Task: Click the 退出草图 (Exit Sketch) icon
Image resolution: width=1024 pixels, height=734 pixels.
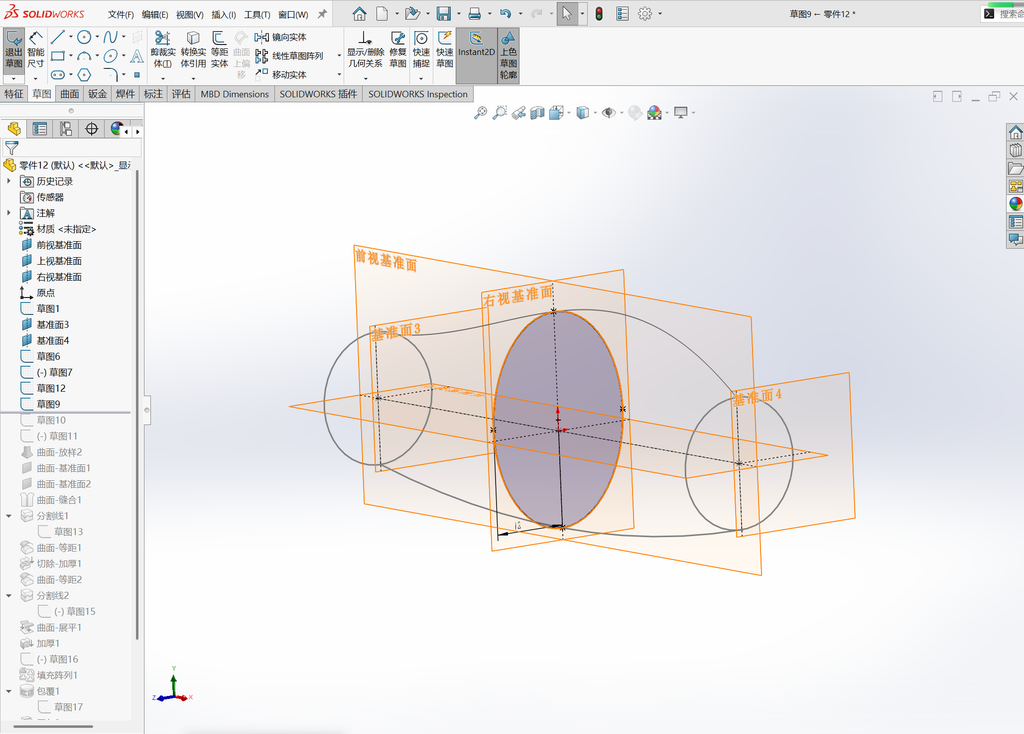Action: tap(14, 50)
